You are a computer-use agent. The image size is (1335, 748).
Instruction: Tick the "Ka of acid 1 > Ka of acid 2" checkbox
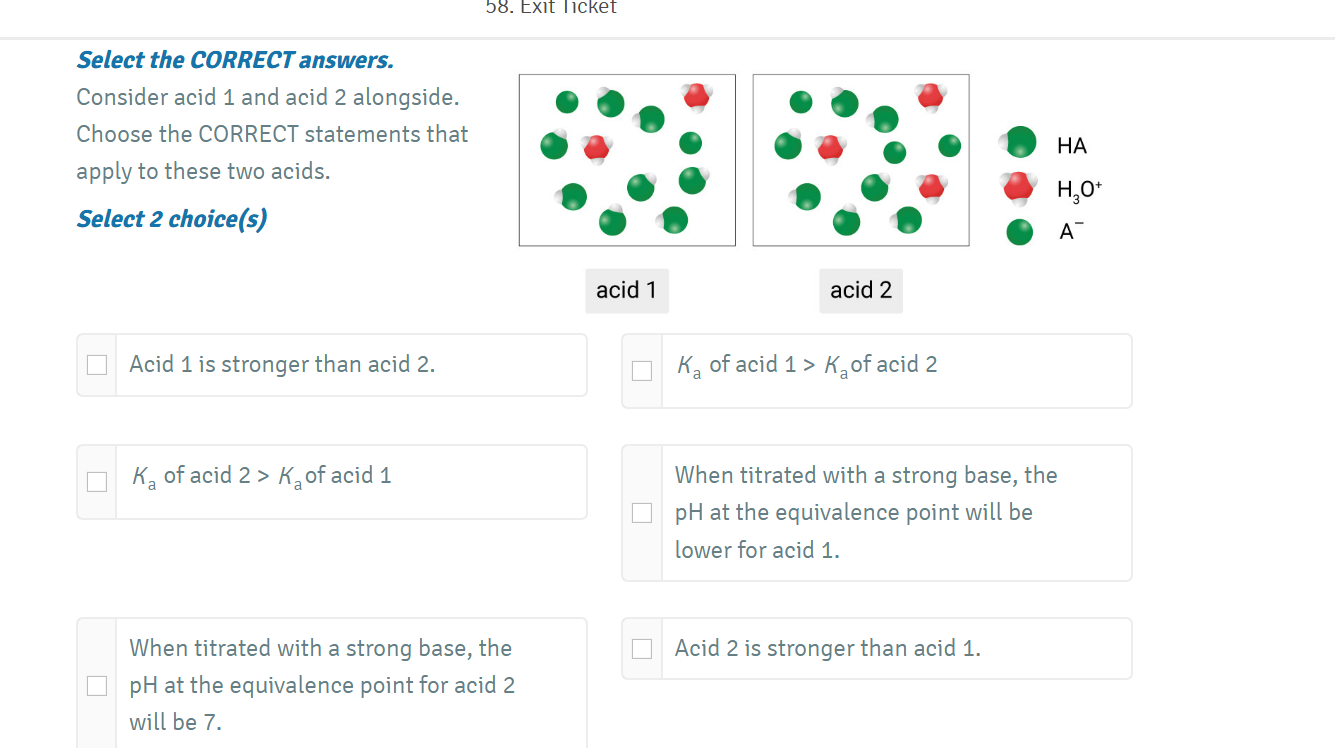click(642, 371)
